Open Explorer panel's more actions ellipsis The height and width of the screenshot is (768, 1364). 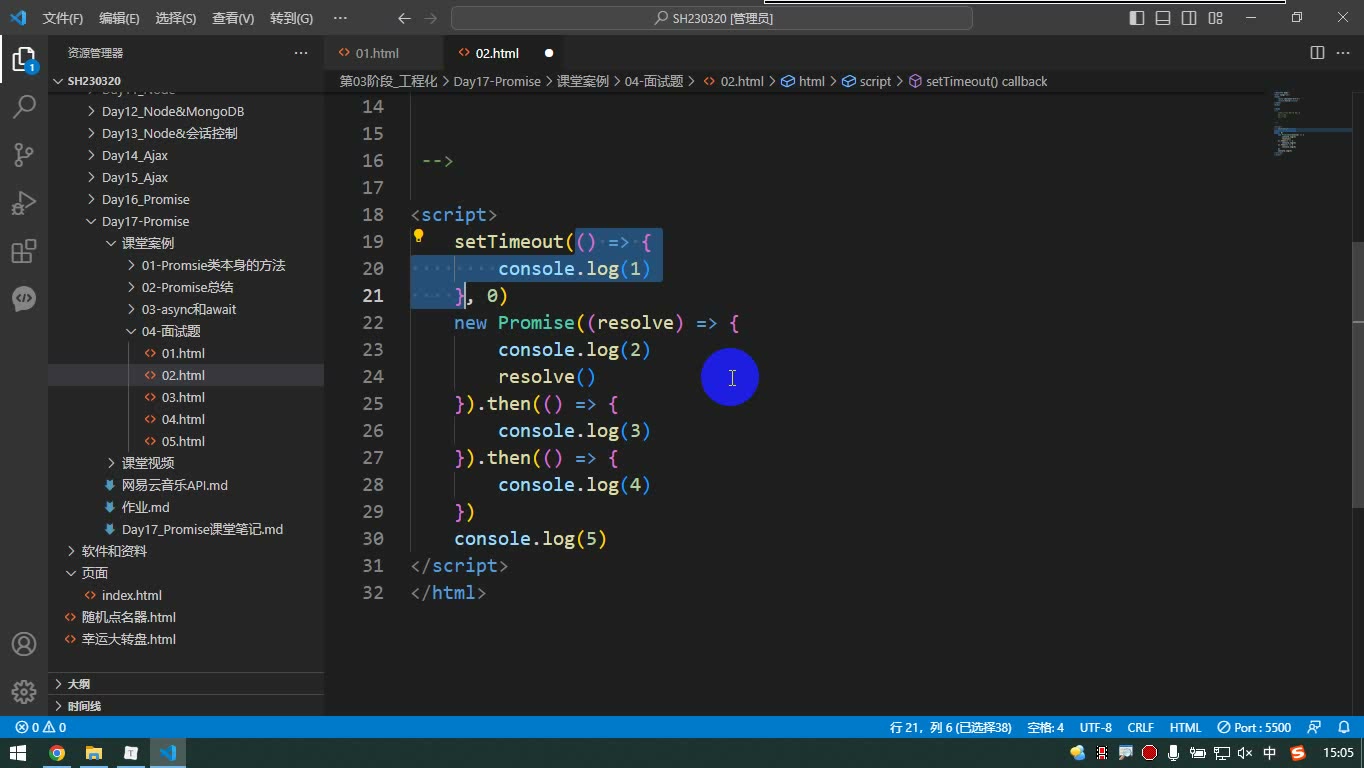tap(301, 53)
